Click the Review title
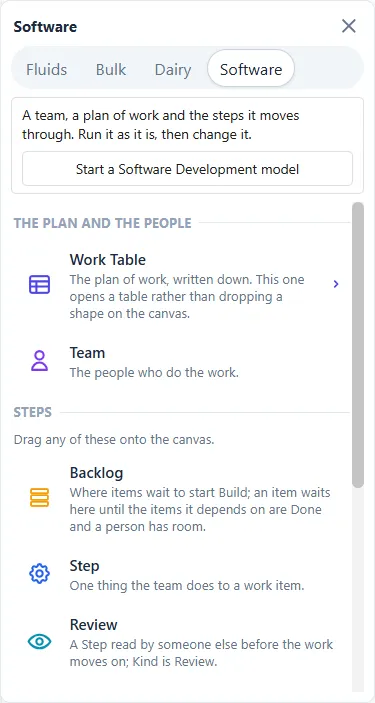The image size is (375, 703). (x=93, y=625)
